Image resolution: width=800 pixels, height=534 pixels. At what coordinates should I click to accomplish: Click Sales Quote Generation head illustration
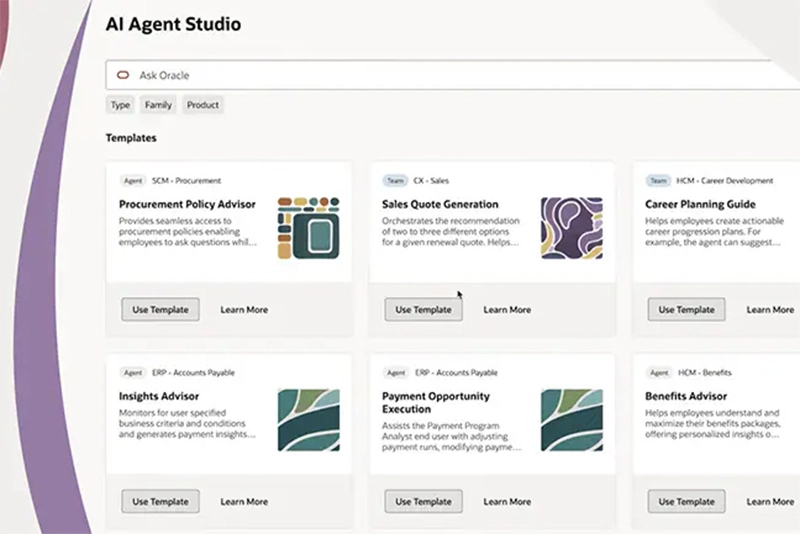pos(572,228)
